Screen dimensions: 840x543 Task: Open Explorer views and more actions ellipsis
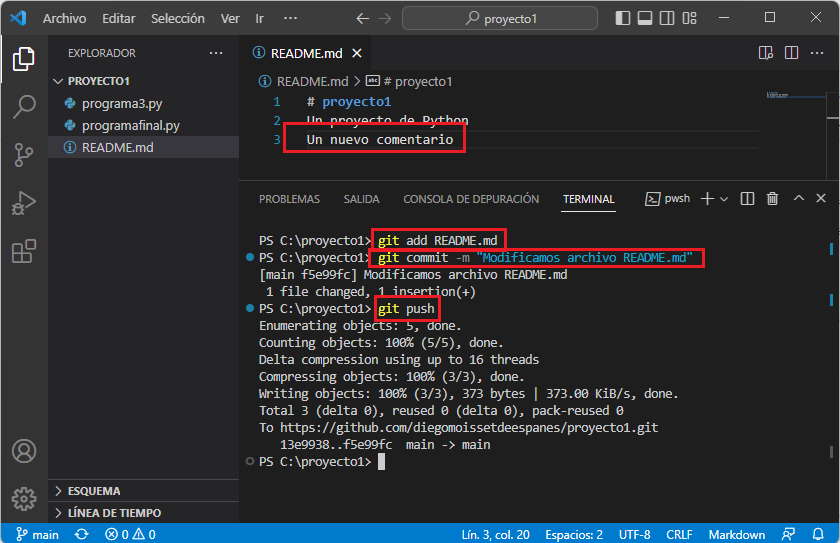click(x=216, y=53)
